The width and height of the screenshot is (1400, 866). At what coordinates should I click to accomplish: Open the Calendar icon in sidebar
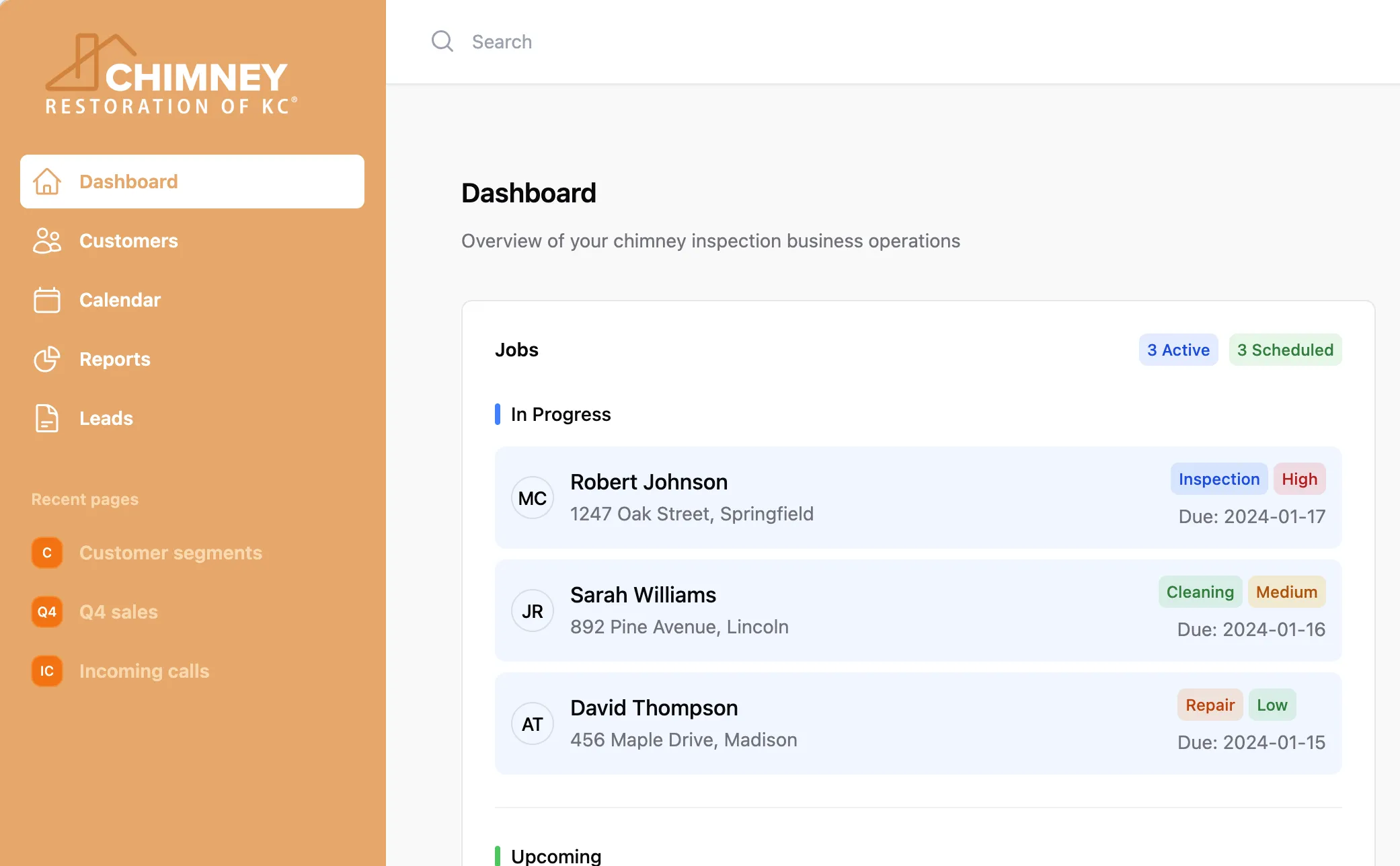tap(46, 300)
